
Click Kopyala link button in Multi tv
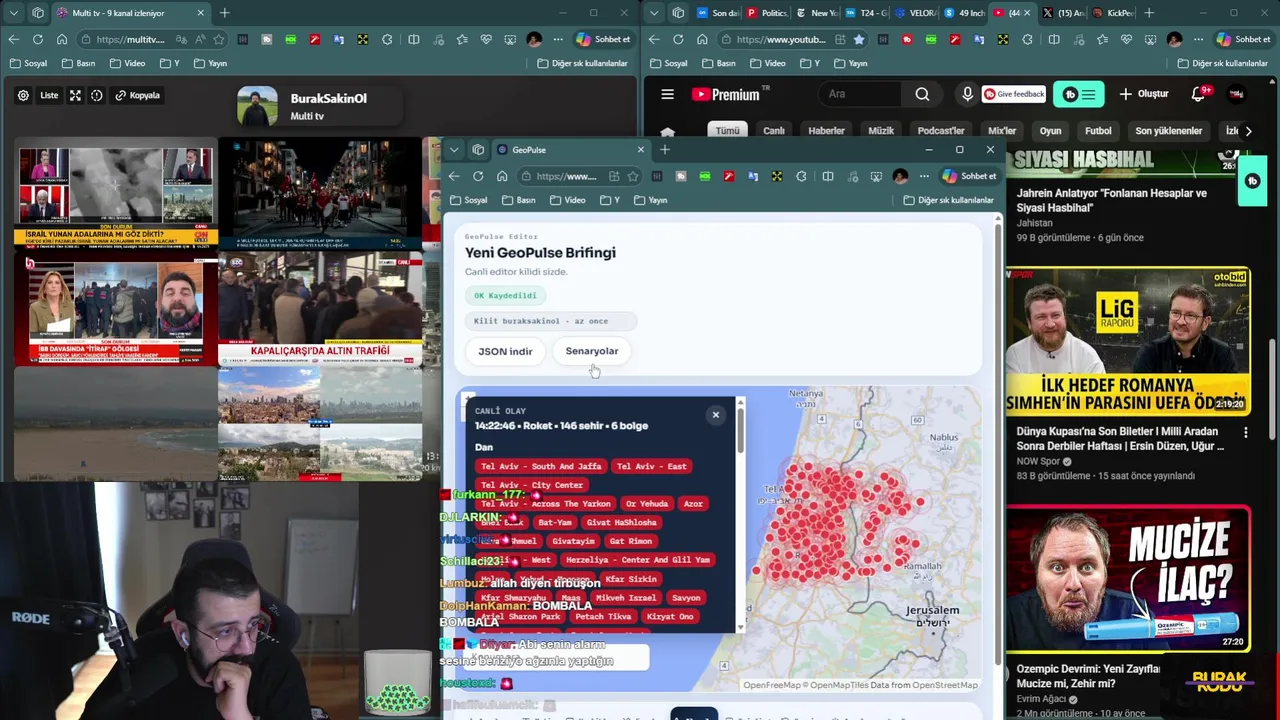coord(138,95)
